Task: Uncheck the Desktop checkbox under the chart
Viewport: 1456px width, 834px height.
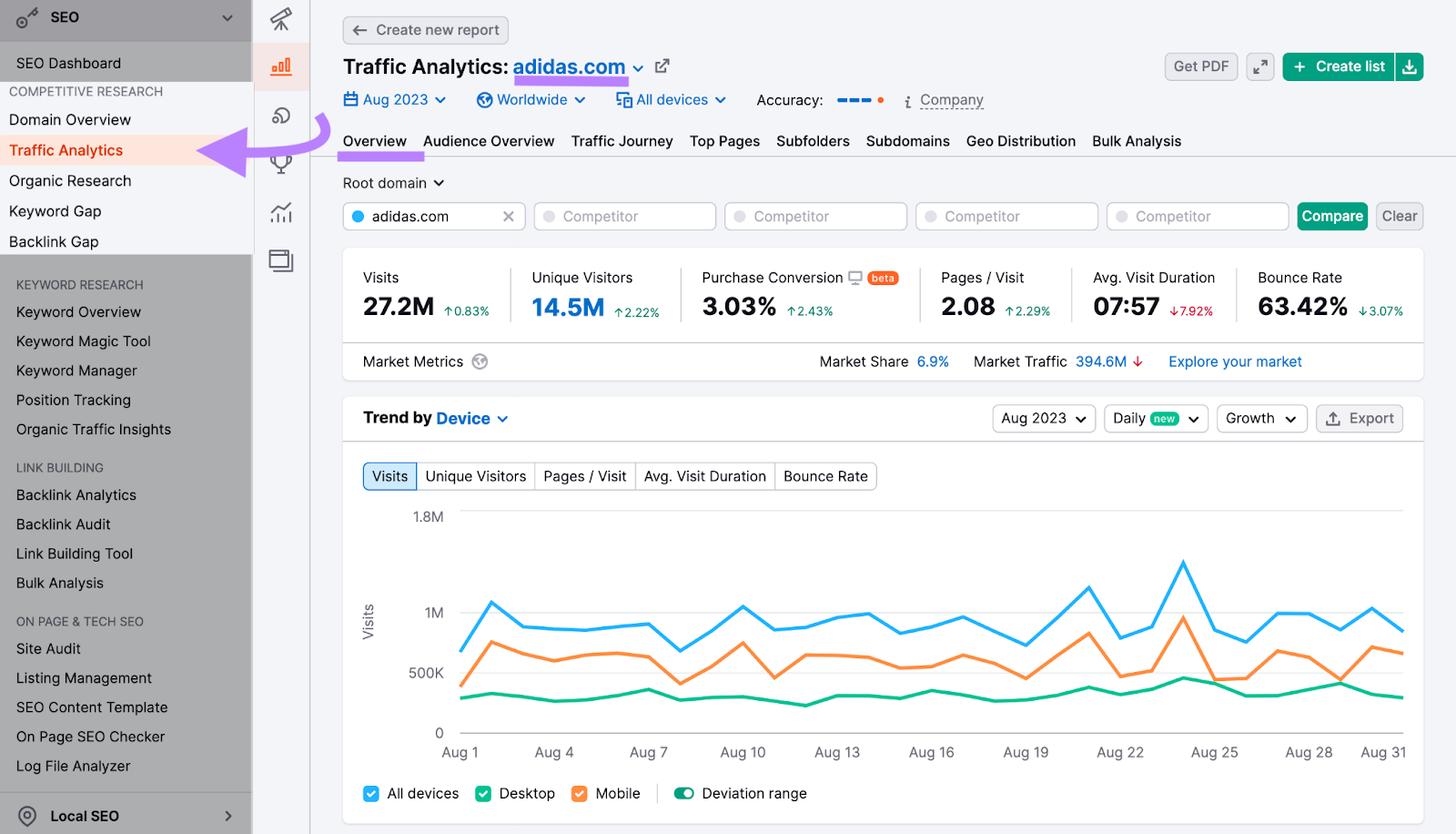Action: (x=482, y=793)
